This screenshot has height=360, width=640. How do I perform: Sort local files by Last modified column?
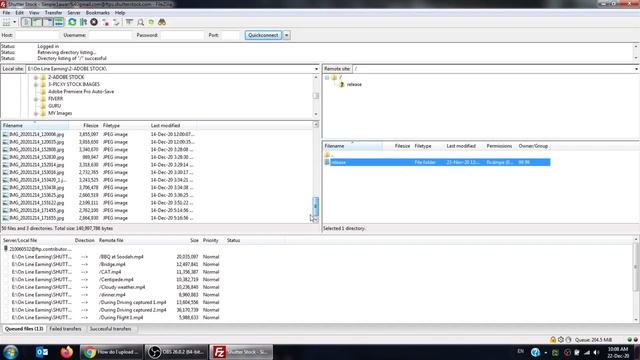point(172,125)
